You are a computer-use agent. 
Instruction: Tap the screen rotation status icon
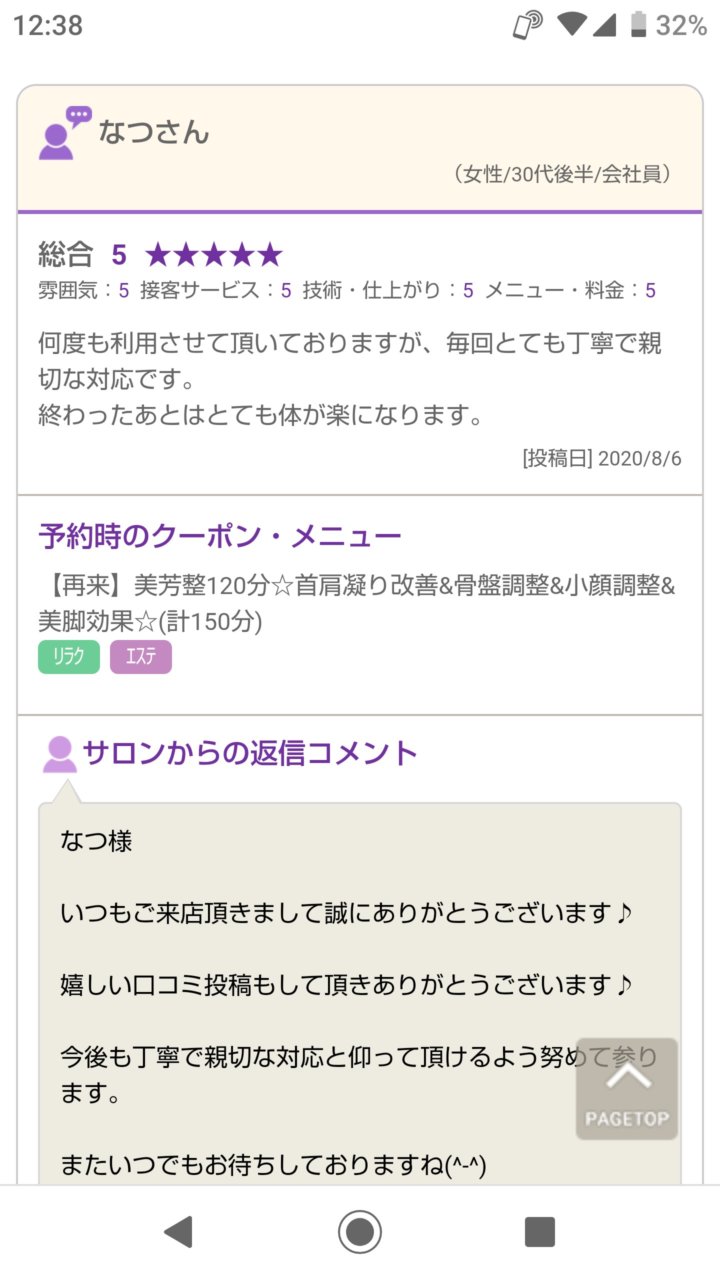coord(527,25)
